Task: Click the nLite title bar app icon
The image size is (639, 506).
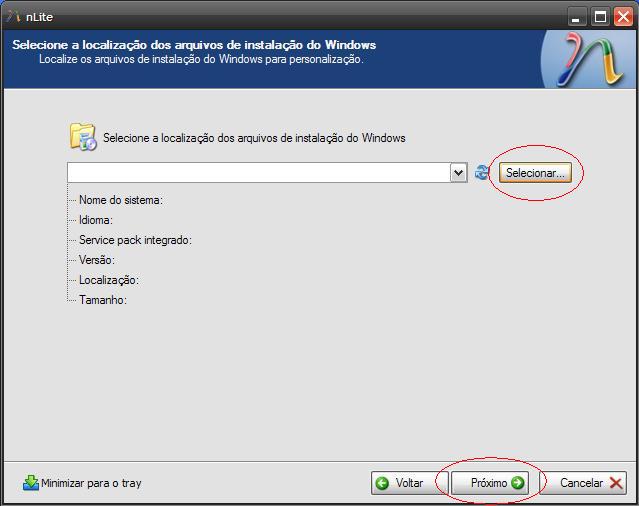Action: tap(14, 17)
